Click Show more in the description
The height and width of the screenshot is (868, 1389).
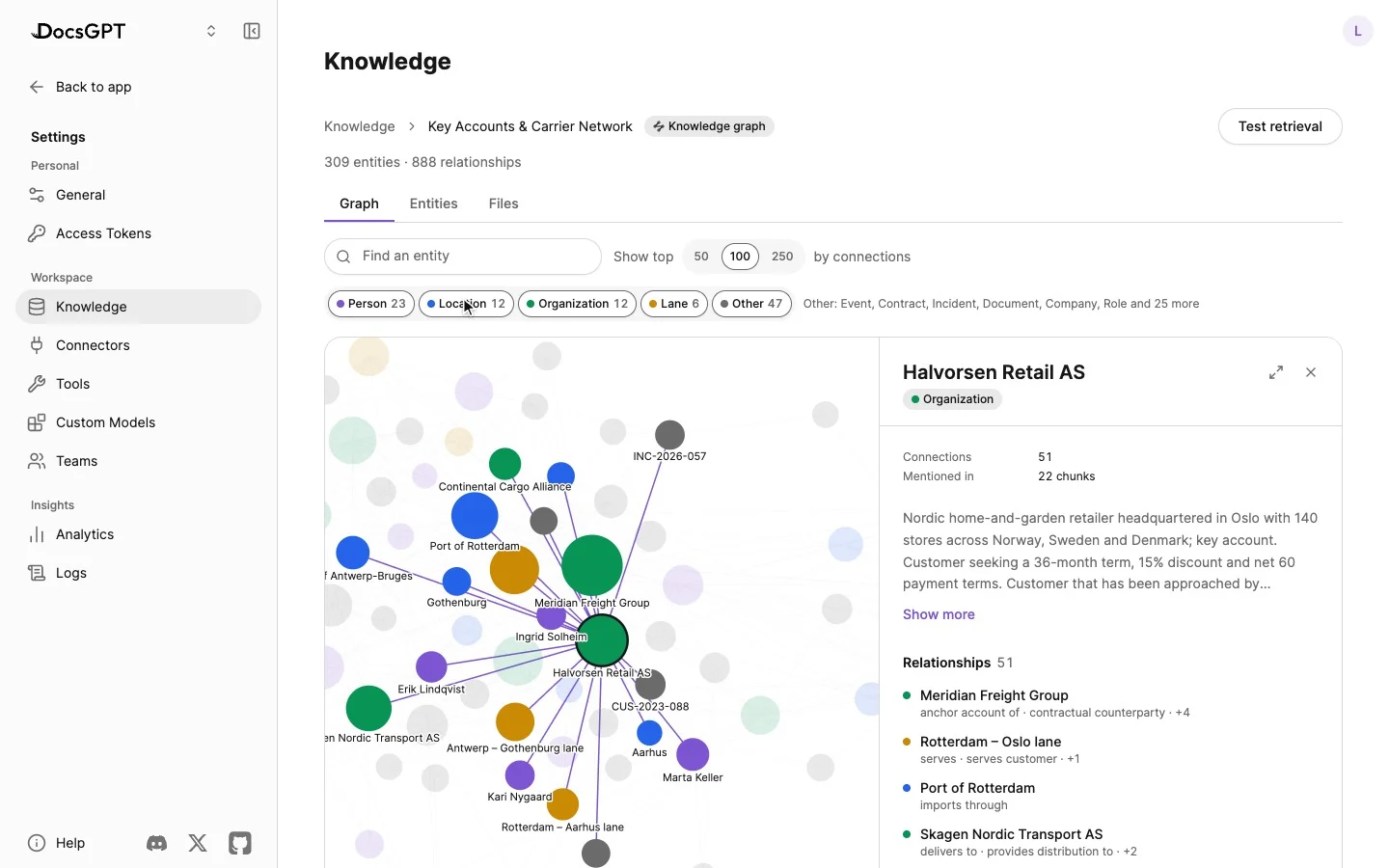click(x=939, y=614)
